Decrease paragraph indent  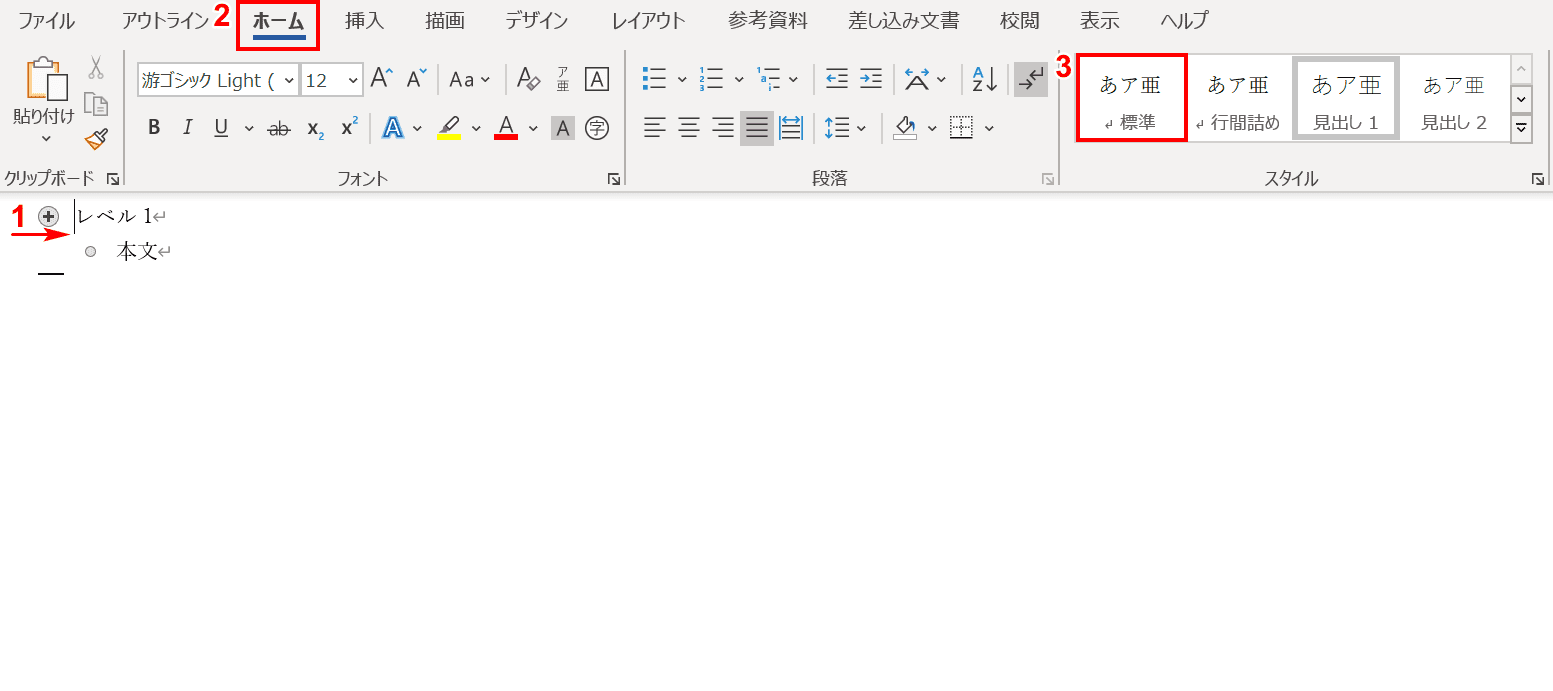[x=837, y=79]
